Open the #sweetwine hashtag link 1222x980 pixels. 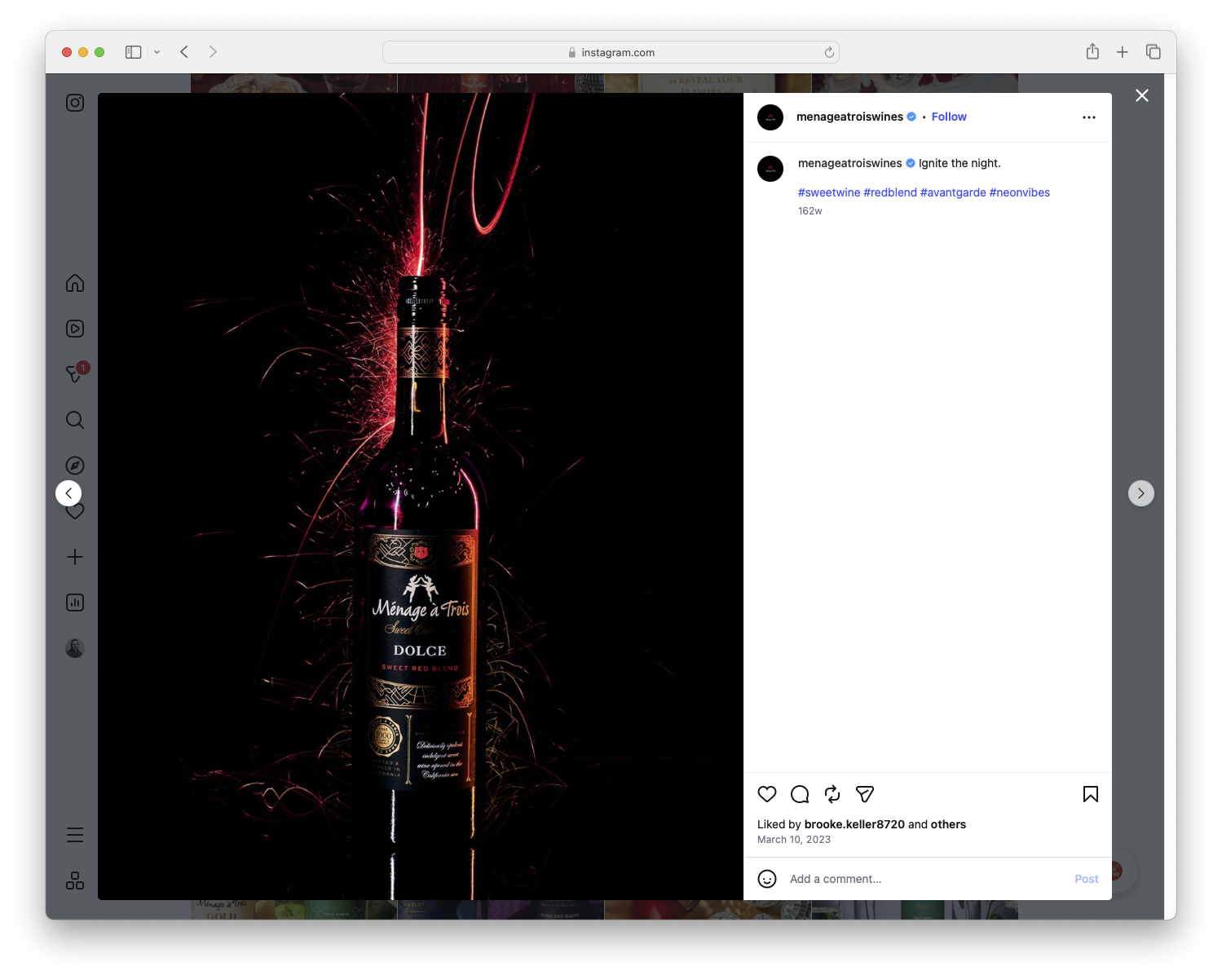828,192
